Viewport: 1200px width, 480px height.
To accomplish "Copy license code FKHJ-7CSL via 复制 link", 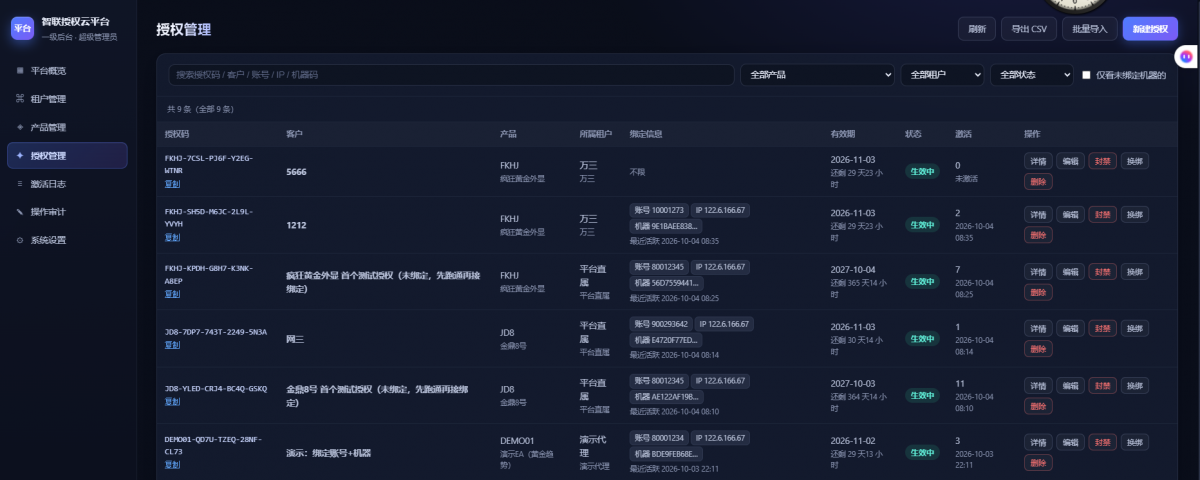I will point(173,184).
